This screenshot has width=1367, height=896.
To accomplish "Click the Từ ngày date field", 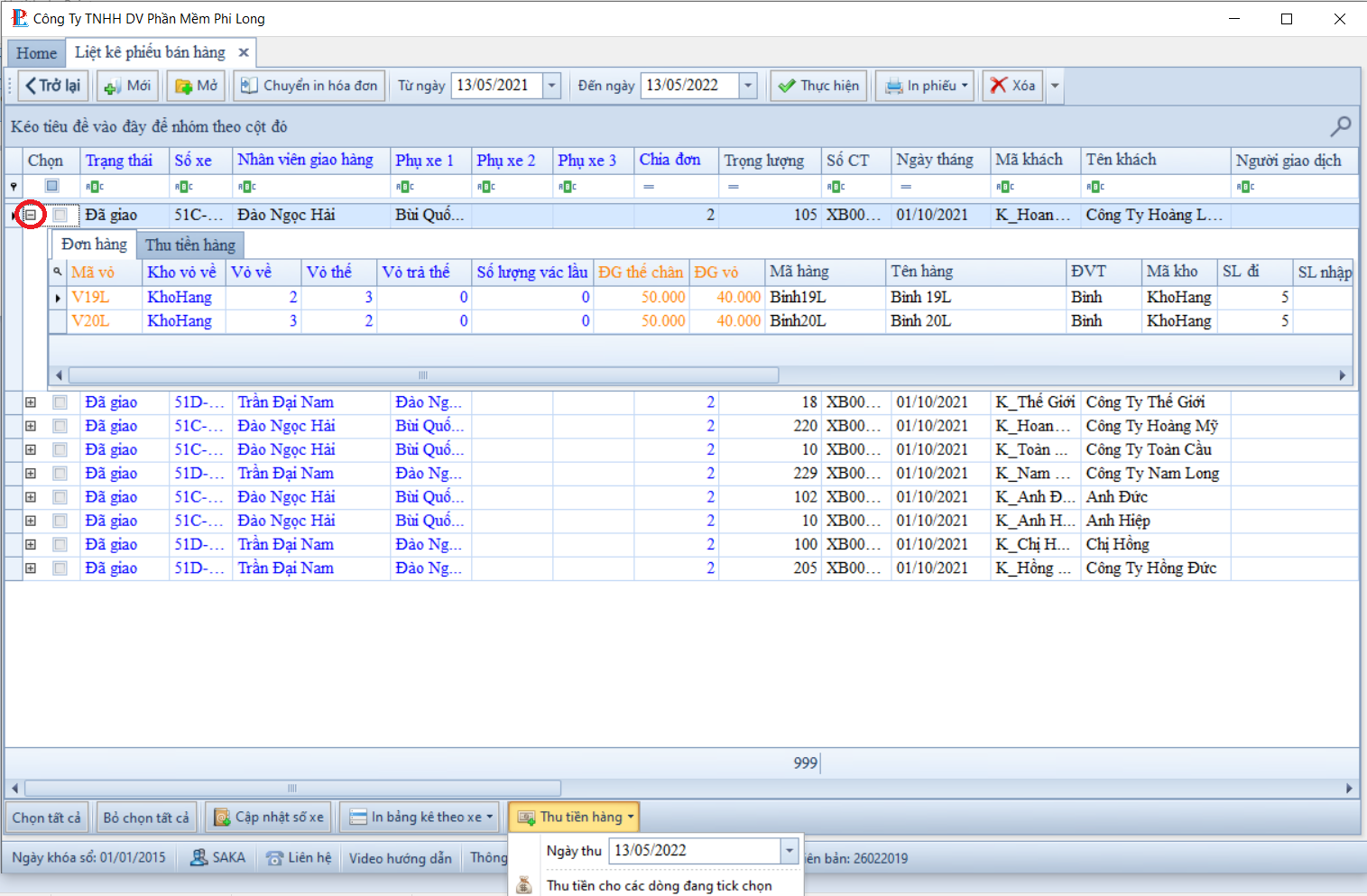I will (497, 86).
